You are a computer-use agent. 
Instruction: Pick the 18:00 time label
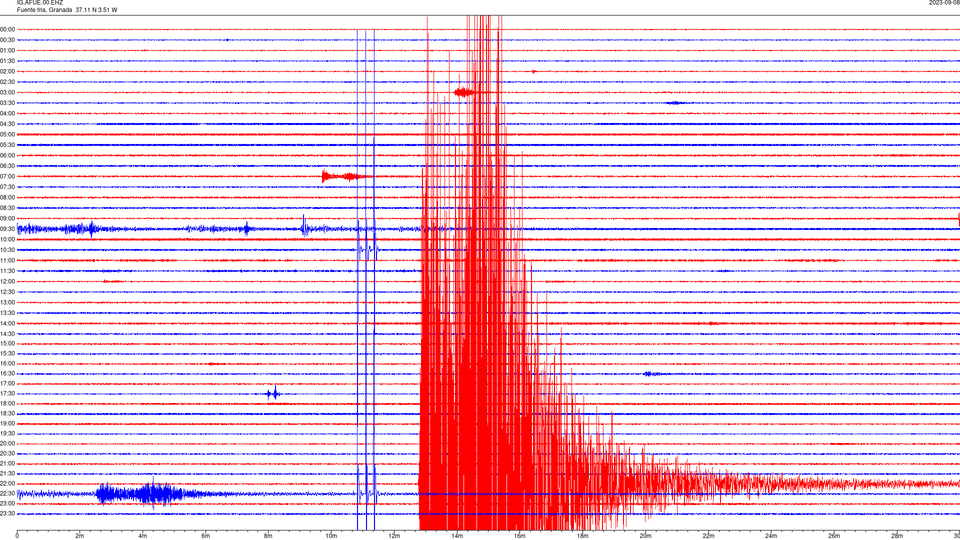(7, 403)
